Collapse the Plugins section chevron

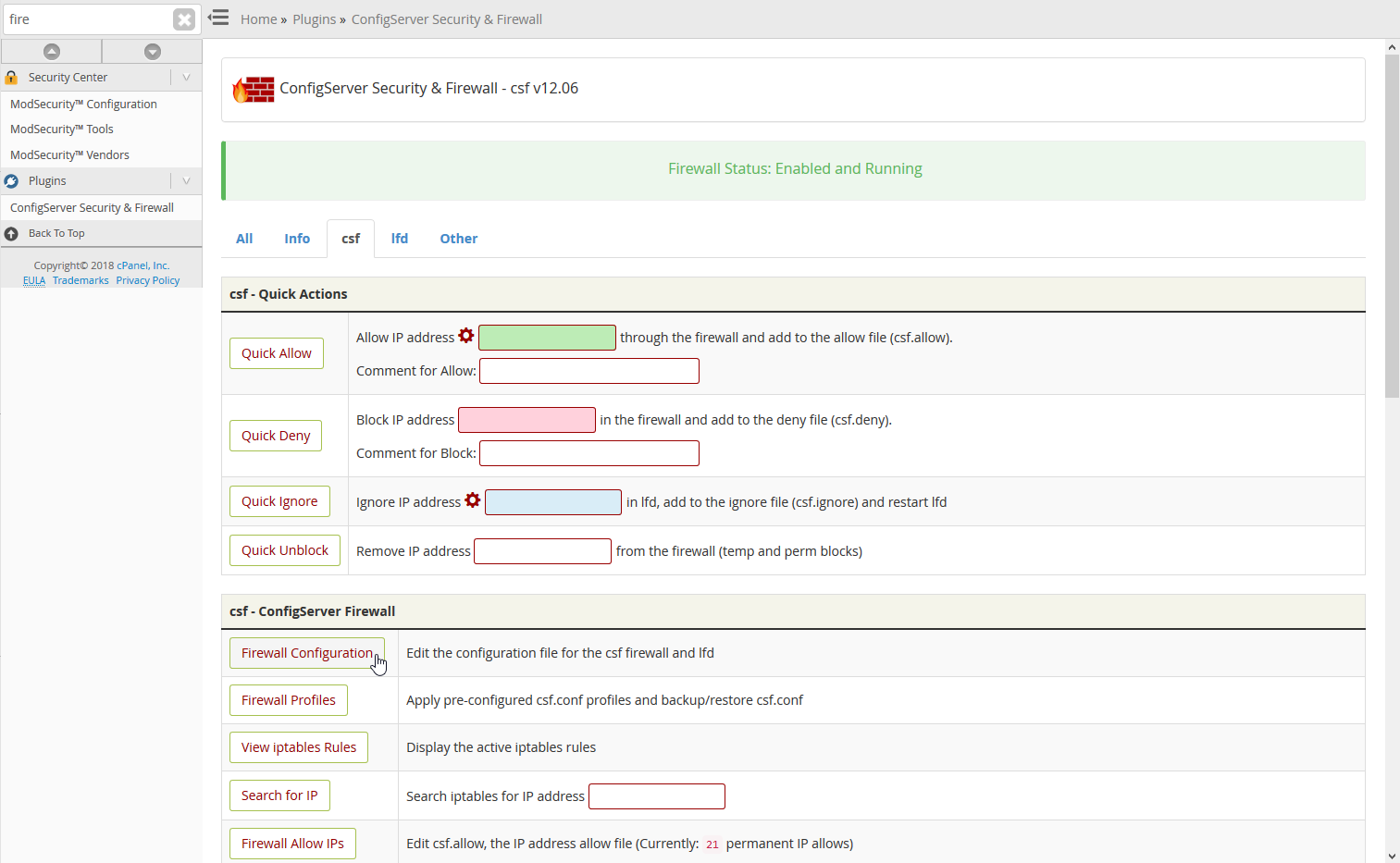[x=186, y=181]
